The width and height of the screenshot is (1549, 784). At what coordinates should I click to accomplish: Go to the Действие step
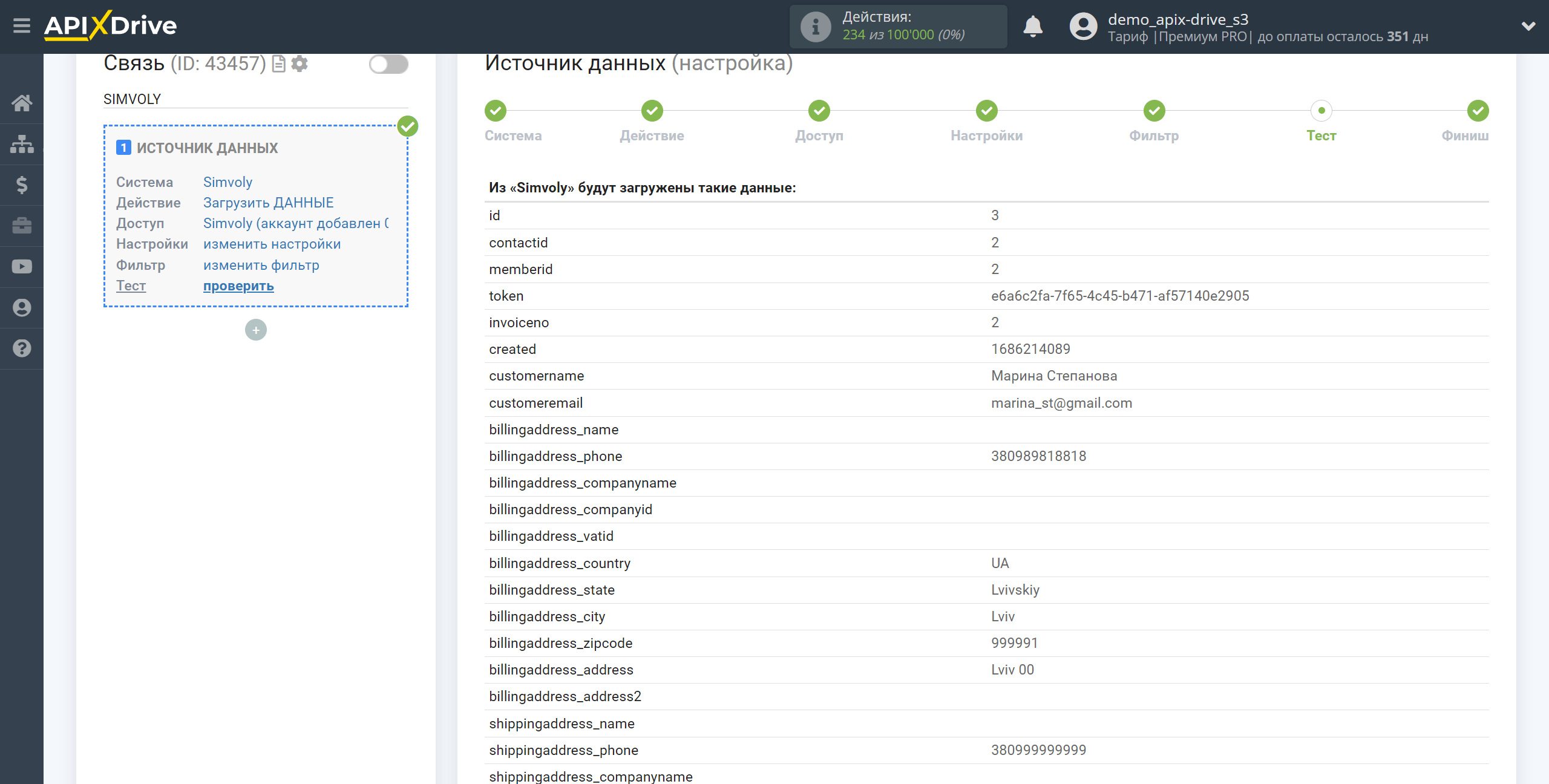[652, 136]
